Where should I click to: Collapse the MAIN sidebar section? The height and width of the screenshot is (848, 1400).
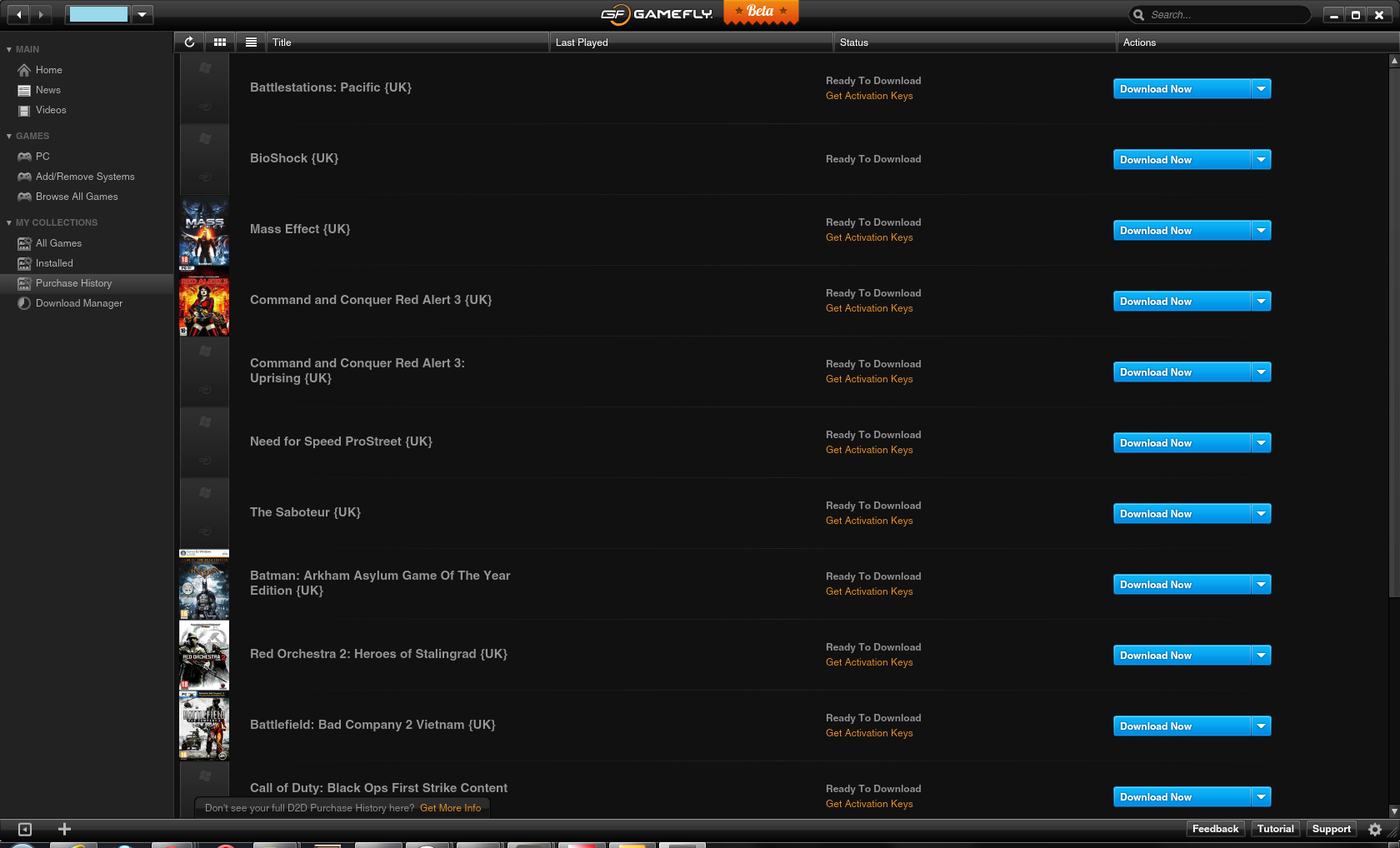click(9, 50)
